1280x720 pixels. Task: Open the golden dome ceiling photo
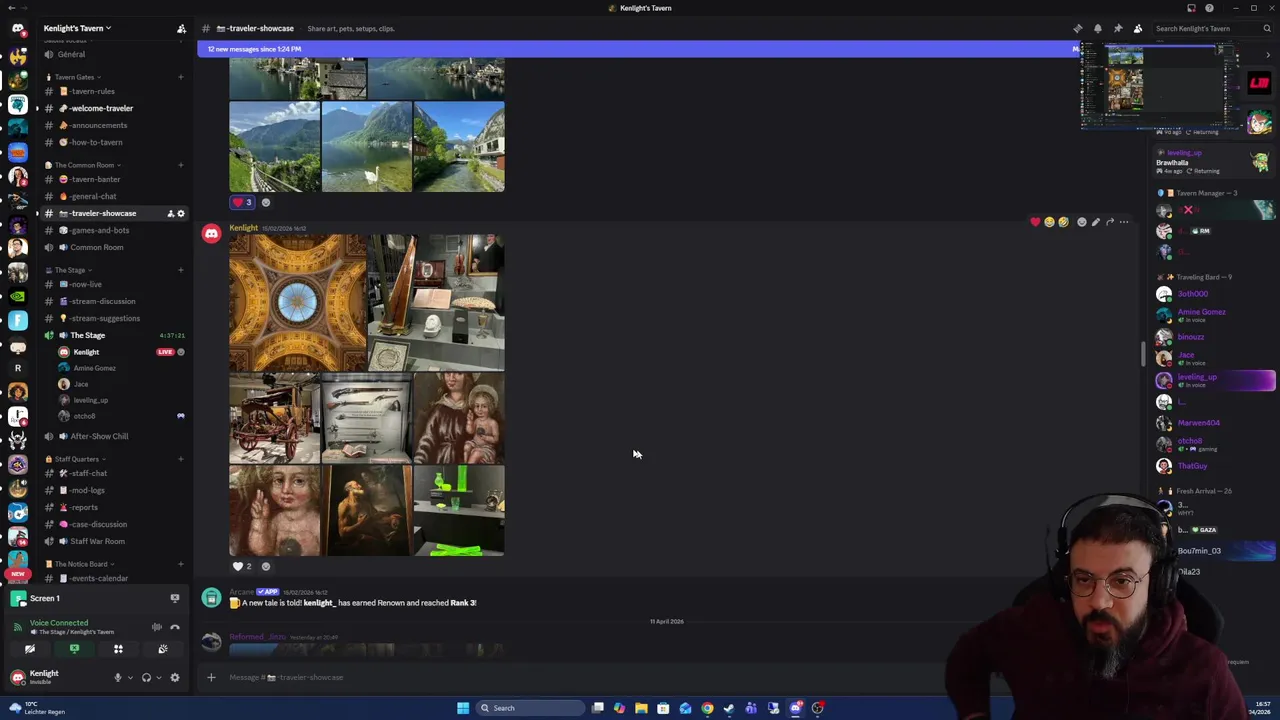pyautogui.click(x=297, y=303)
